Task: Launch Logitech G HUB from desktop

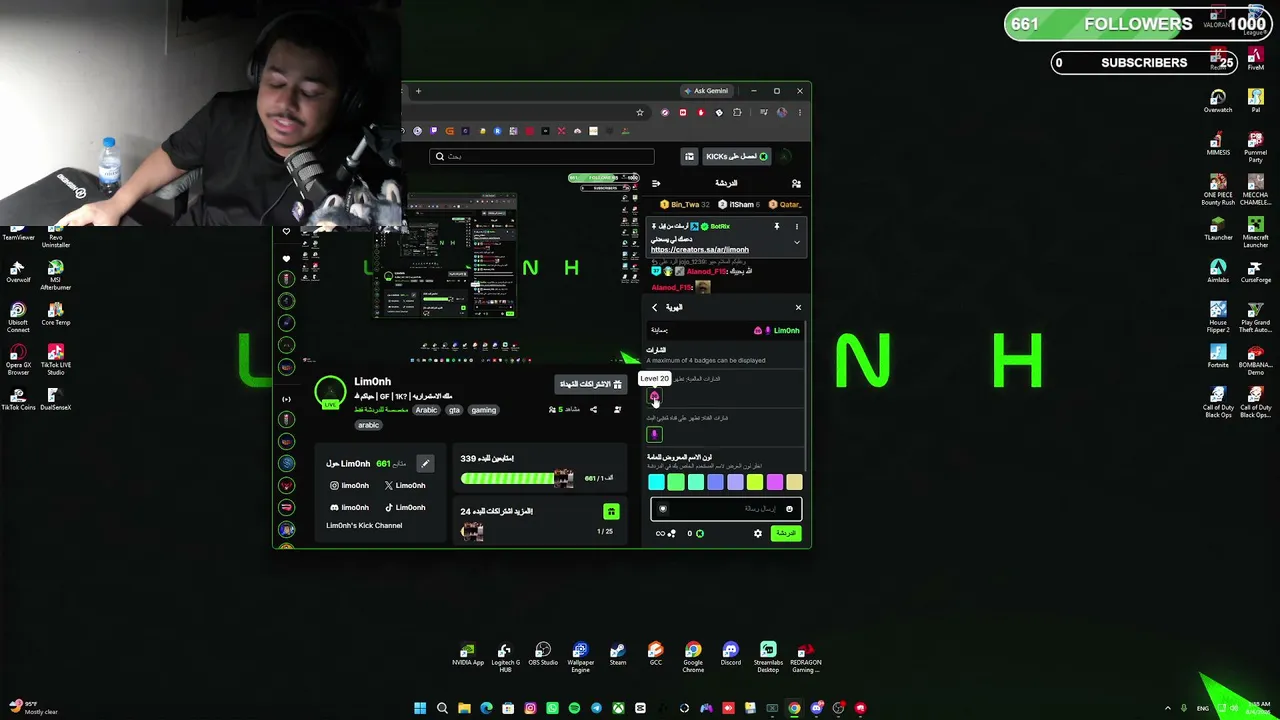Action: (505, 657)
